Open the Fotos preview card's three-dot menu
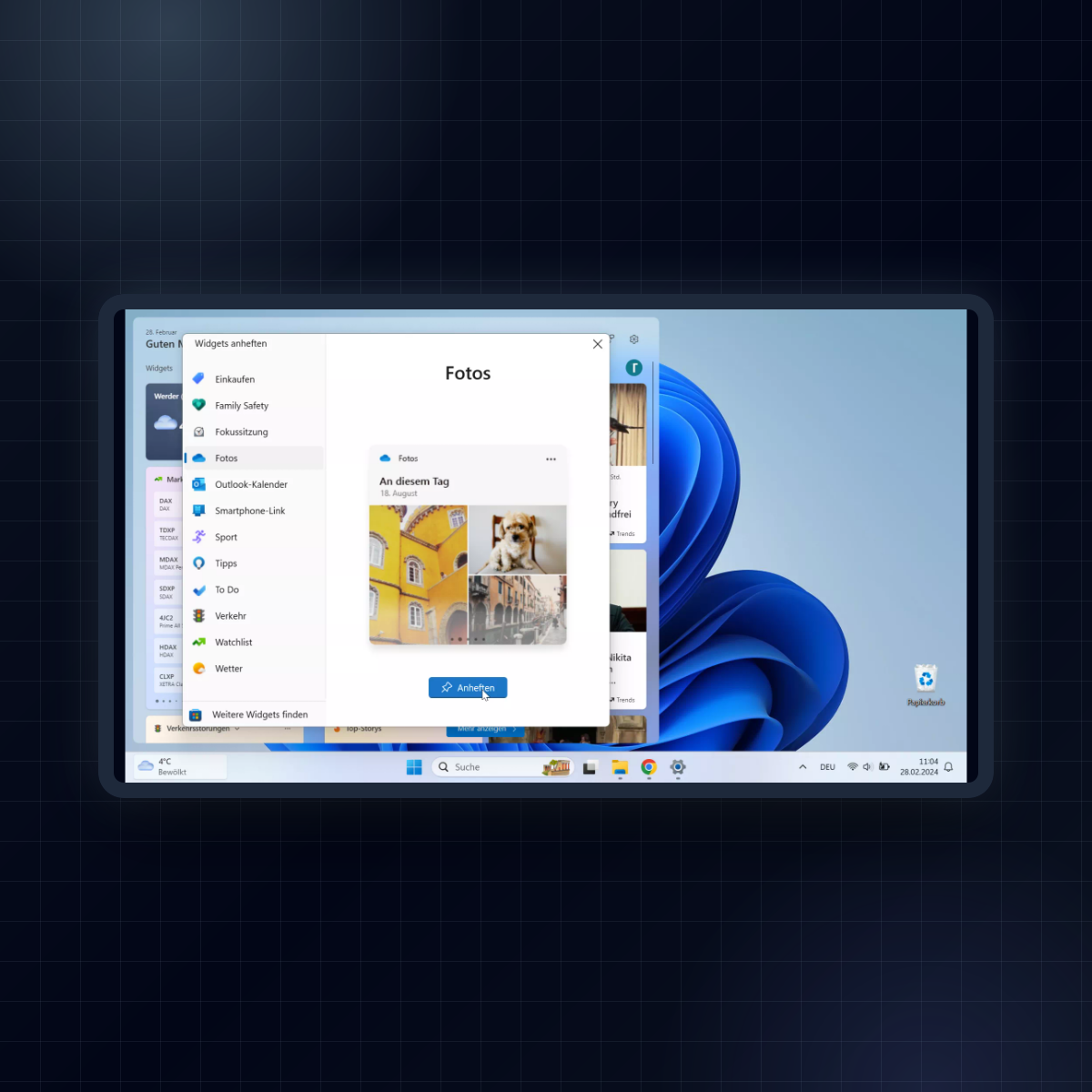1092x1092 pixels. [x=551, y=460]
